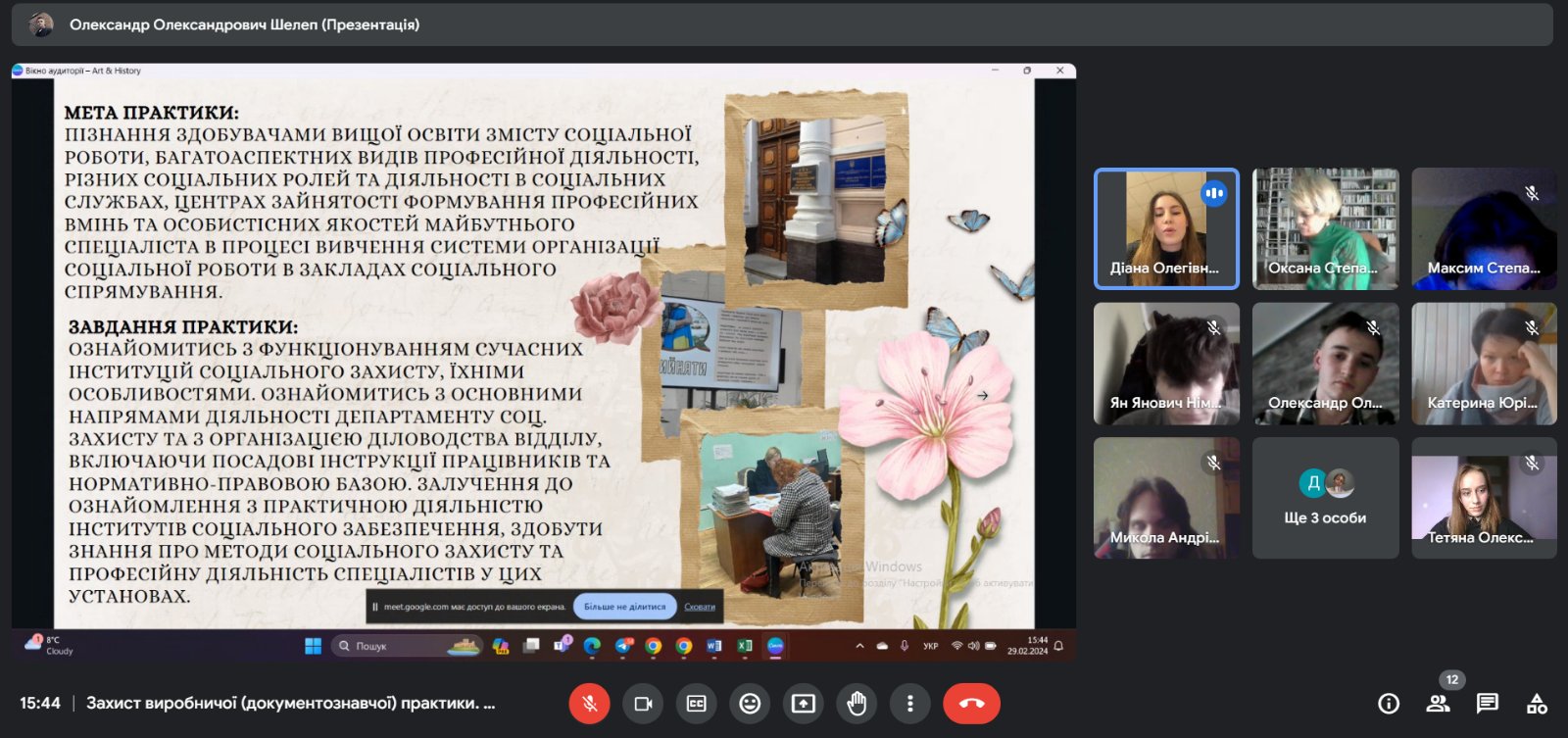The width and height of the screenshot is (1568, 738).
Task: Open the emoji reactions panel
Action: coord(750,703)
